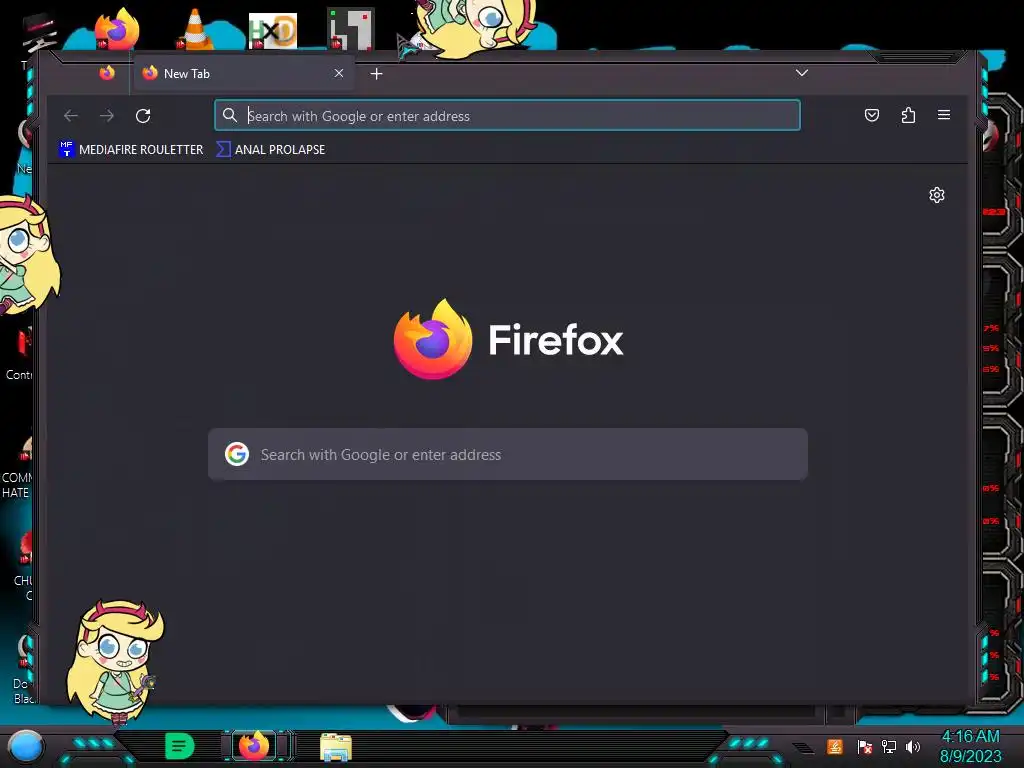This screenshot has width=1024, height=768.
Task: Open the clock showing 4:16 AM
Action: point(970,746)
